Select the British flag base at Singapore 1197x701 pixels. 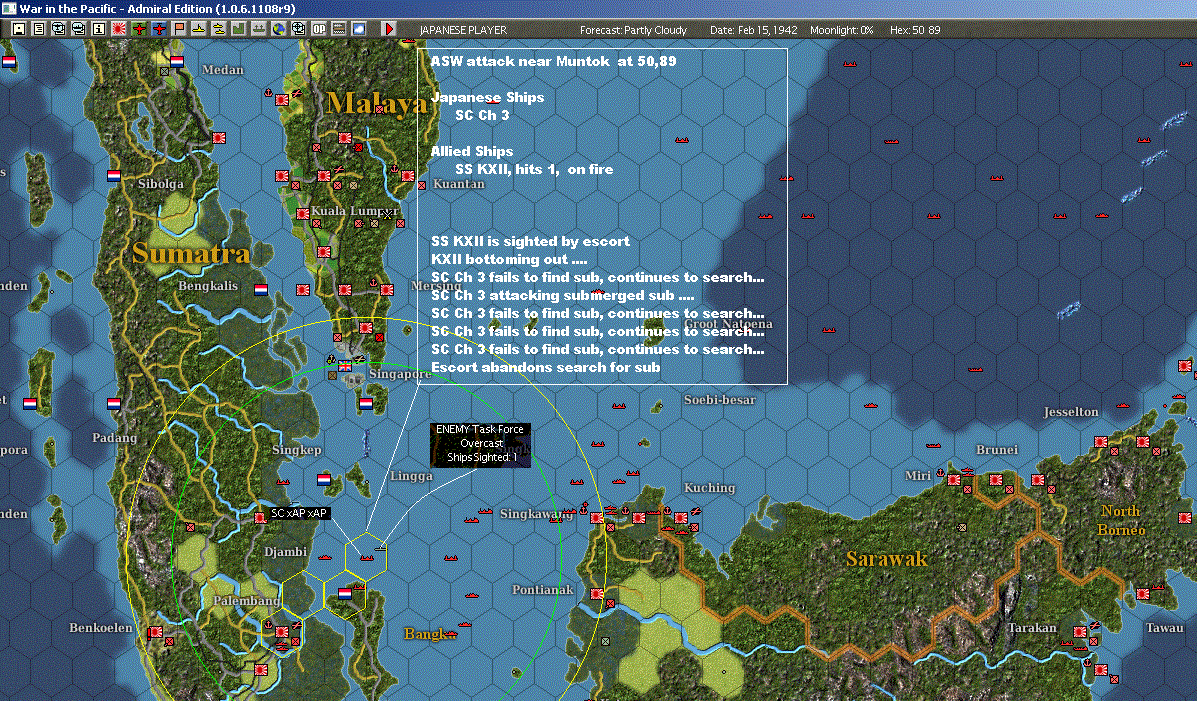[x=345, y=366]
